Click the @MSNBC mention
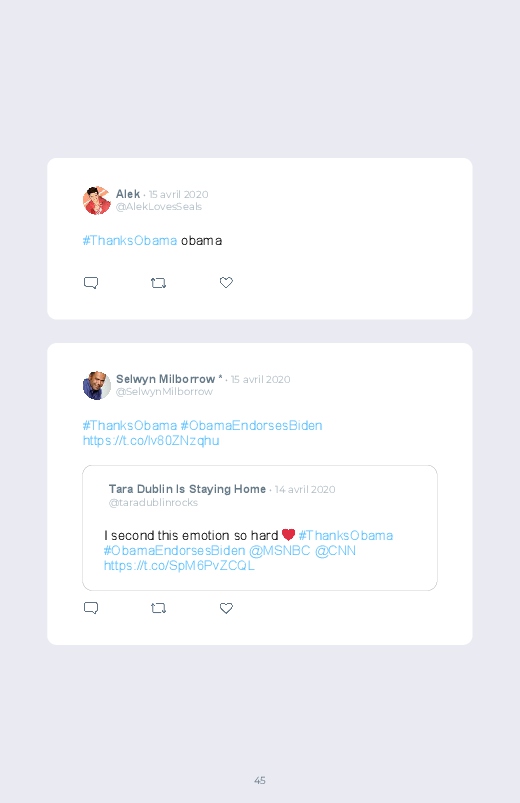This screenshot has width=520, height=803. point(280,551)
